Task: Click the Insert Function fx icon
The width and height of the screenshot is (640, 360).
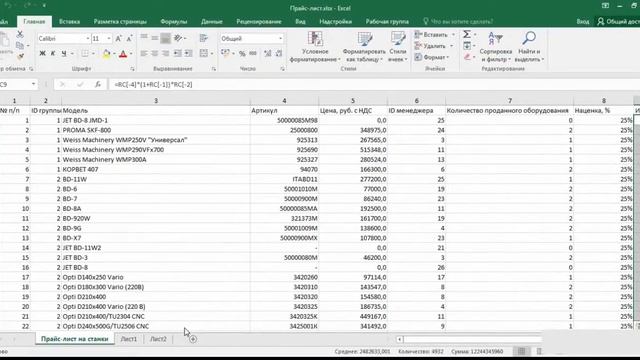Action: [x=98, y=84]
